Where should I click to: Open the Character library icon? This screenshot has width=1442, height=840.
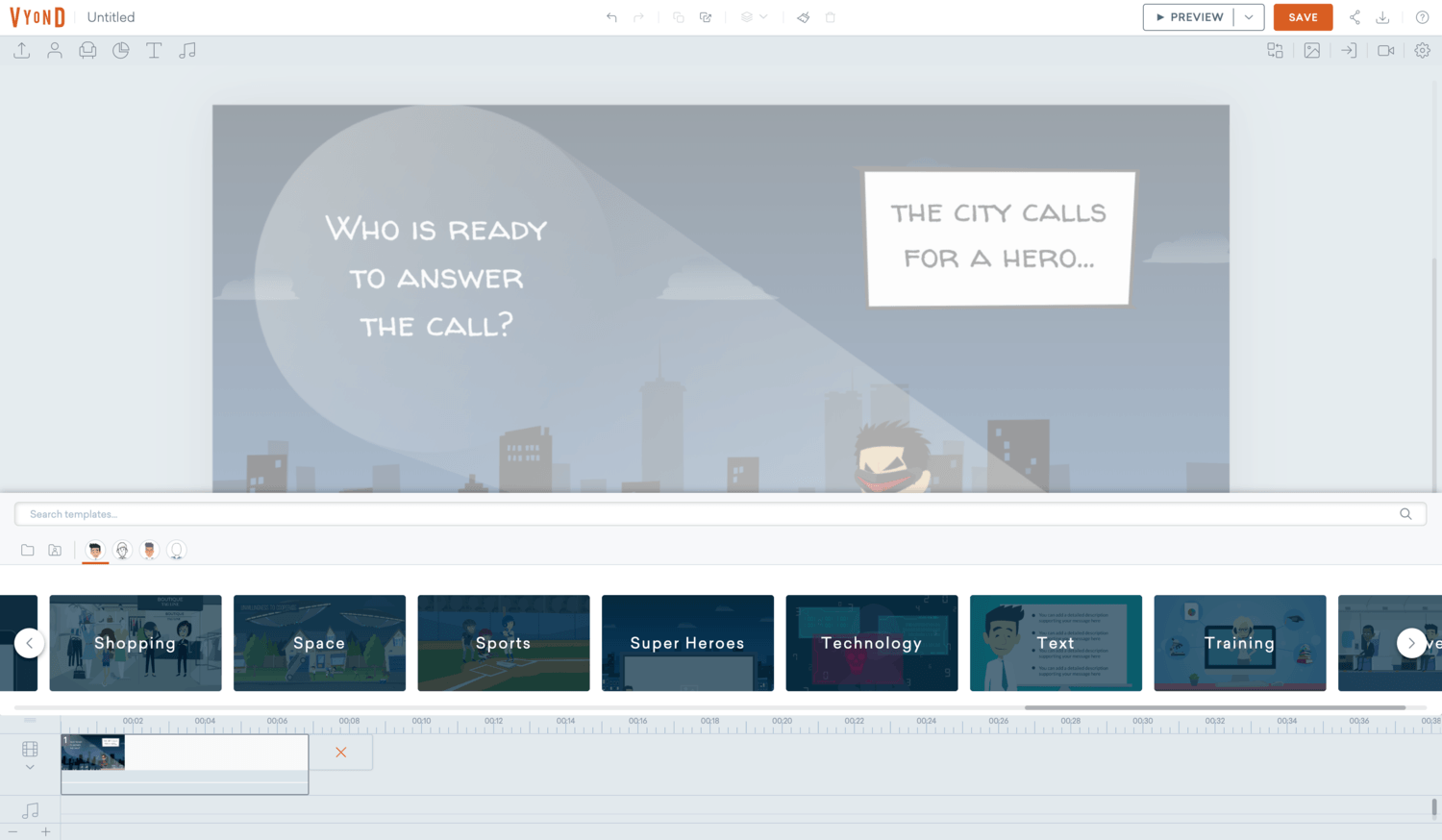(x=55, y=50)
